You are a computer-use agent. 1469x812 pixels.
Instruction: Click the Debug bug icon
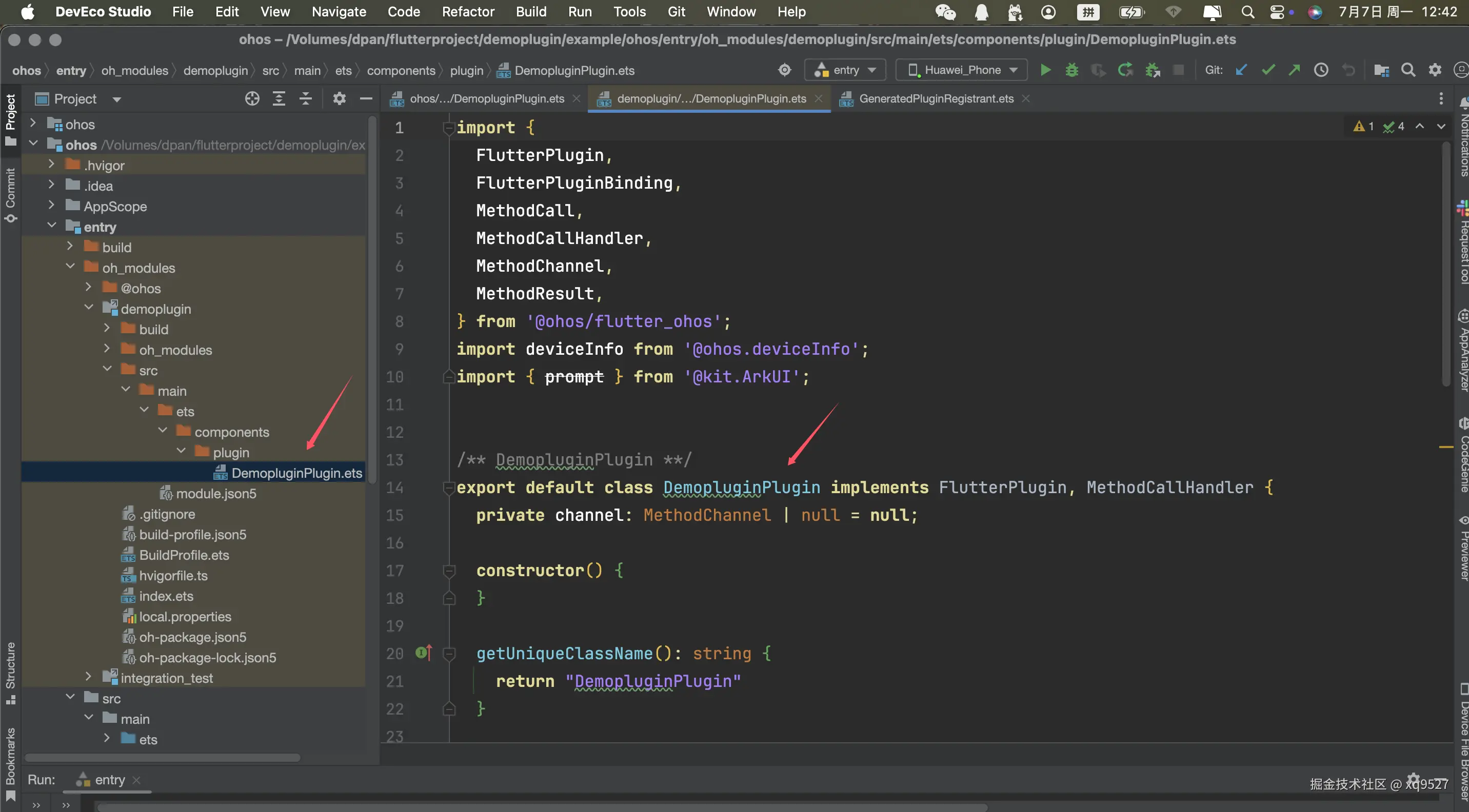(x=1071, y=70)
